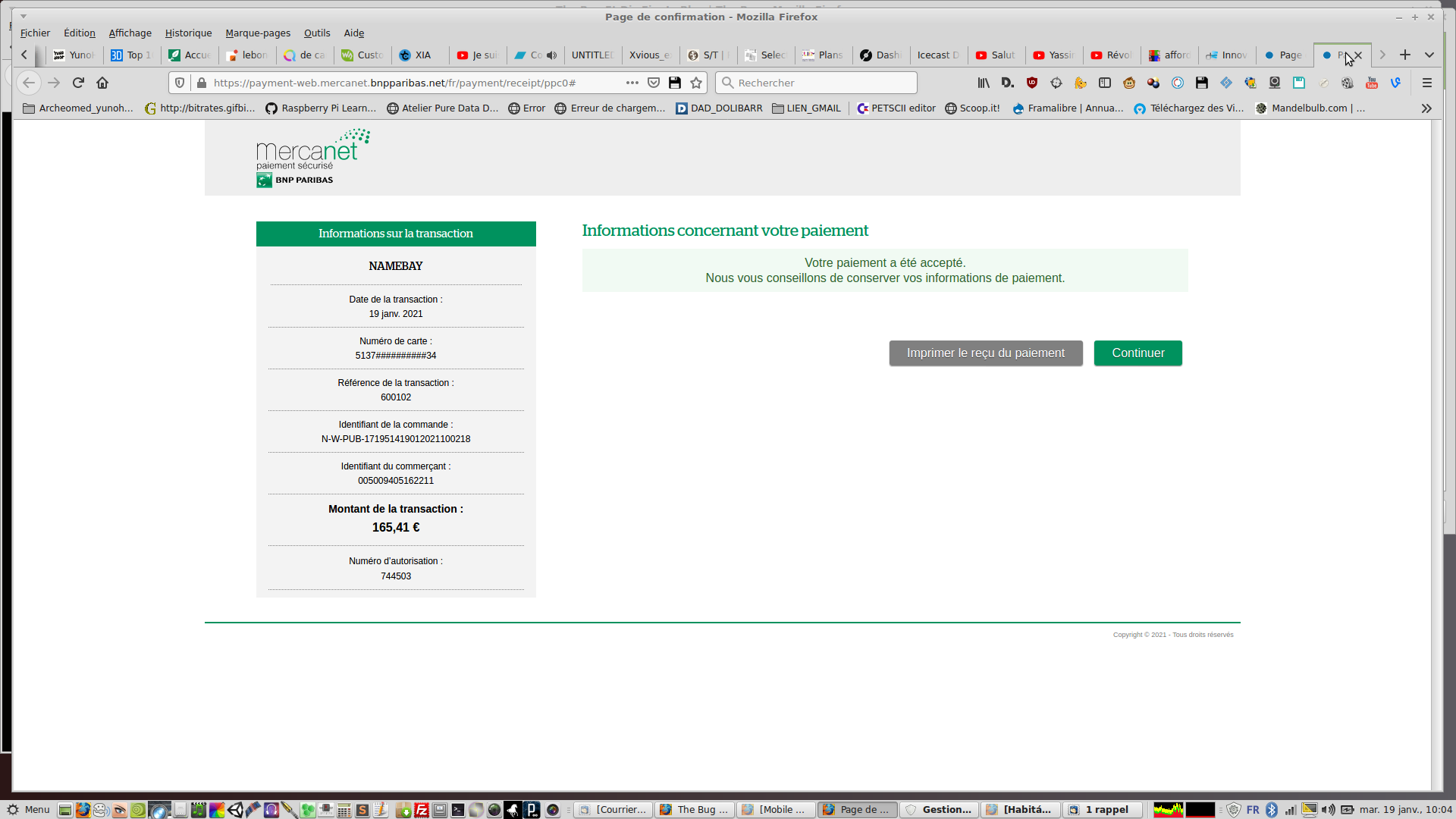Image resolution: width=1456 pixels, height=819 pixels.
Task: Open the Marque-pages menu
Action: click(x=258, y=33)
